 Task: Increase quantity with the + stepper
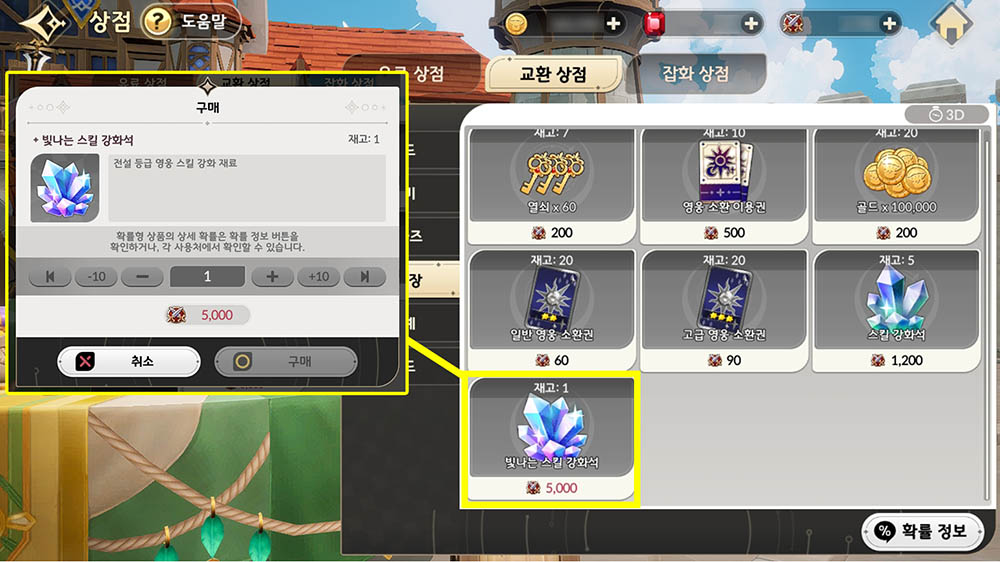272,277
